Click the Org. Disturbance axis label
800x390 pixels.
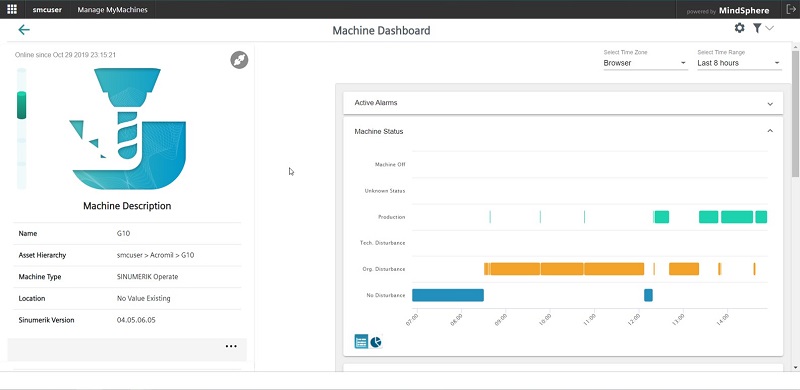pyautogui.click(x=384, y=269)
